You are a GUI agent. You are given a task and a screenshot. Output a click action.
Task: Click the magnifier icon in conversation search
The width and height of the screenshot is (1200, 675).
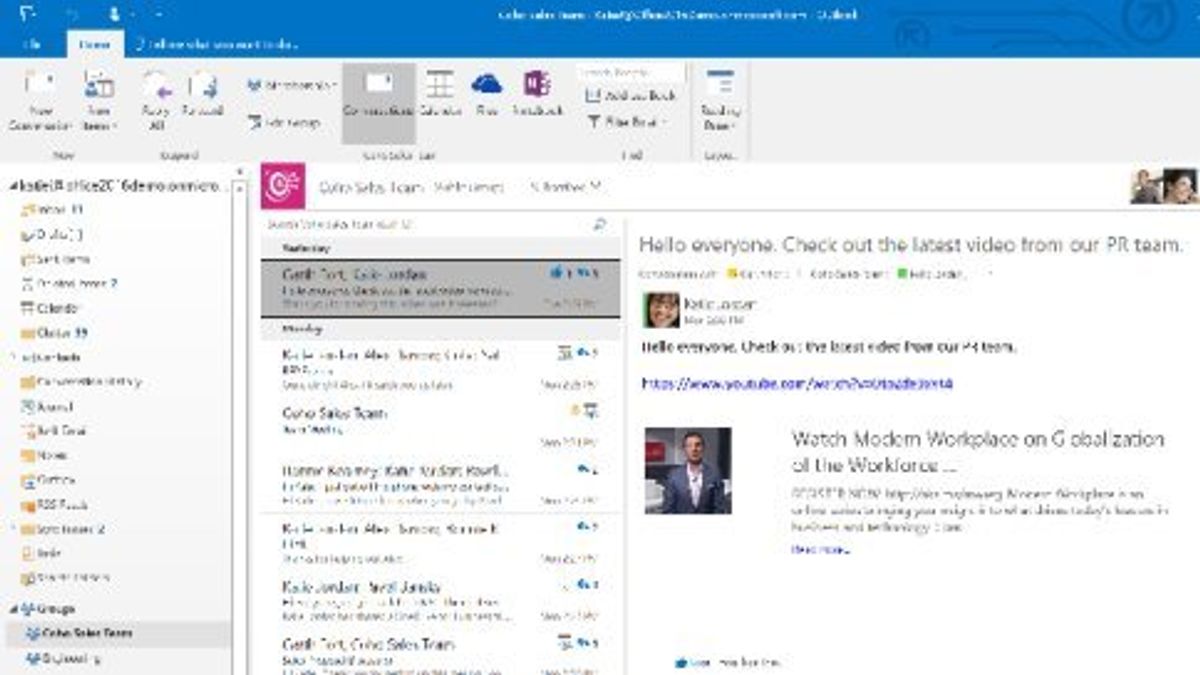click(600, 224)
